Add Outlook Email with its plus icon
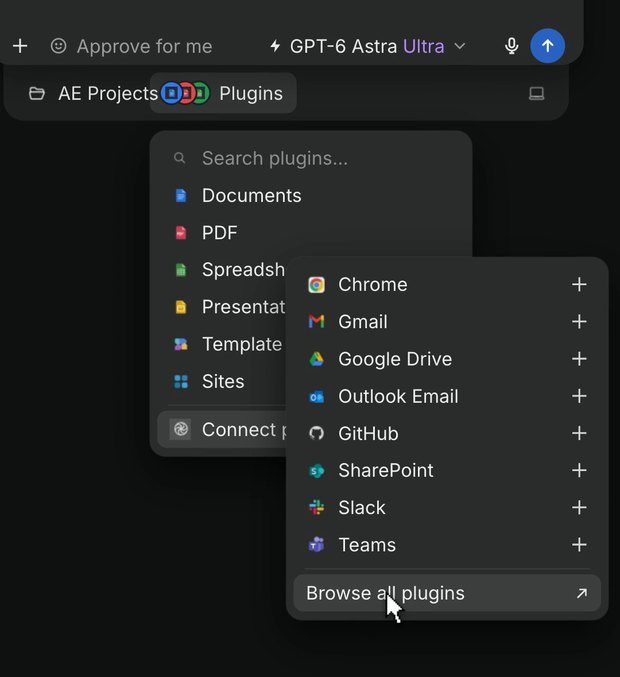 [x=579, y=396]
